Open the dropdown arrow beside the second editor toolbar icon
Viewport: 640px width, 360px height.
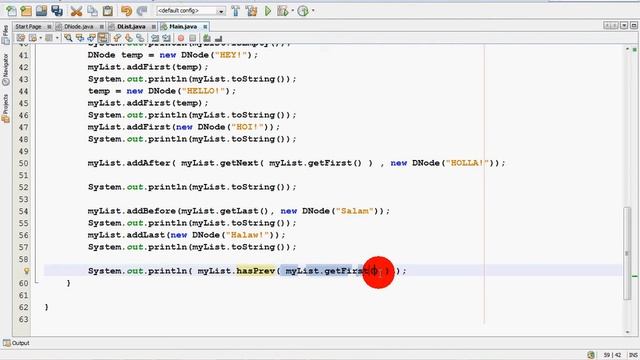(40, 38)
